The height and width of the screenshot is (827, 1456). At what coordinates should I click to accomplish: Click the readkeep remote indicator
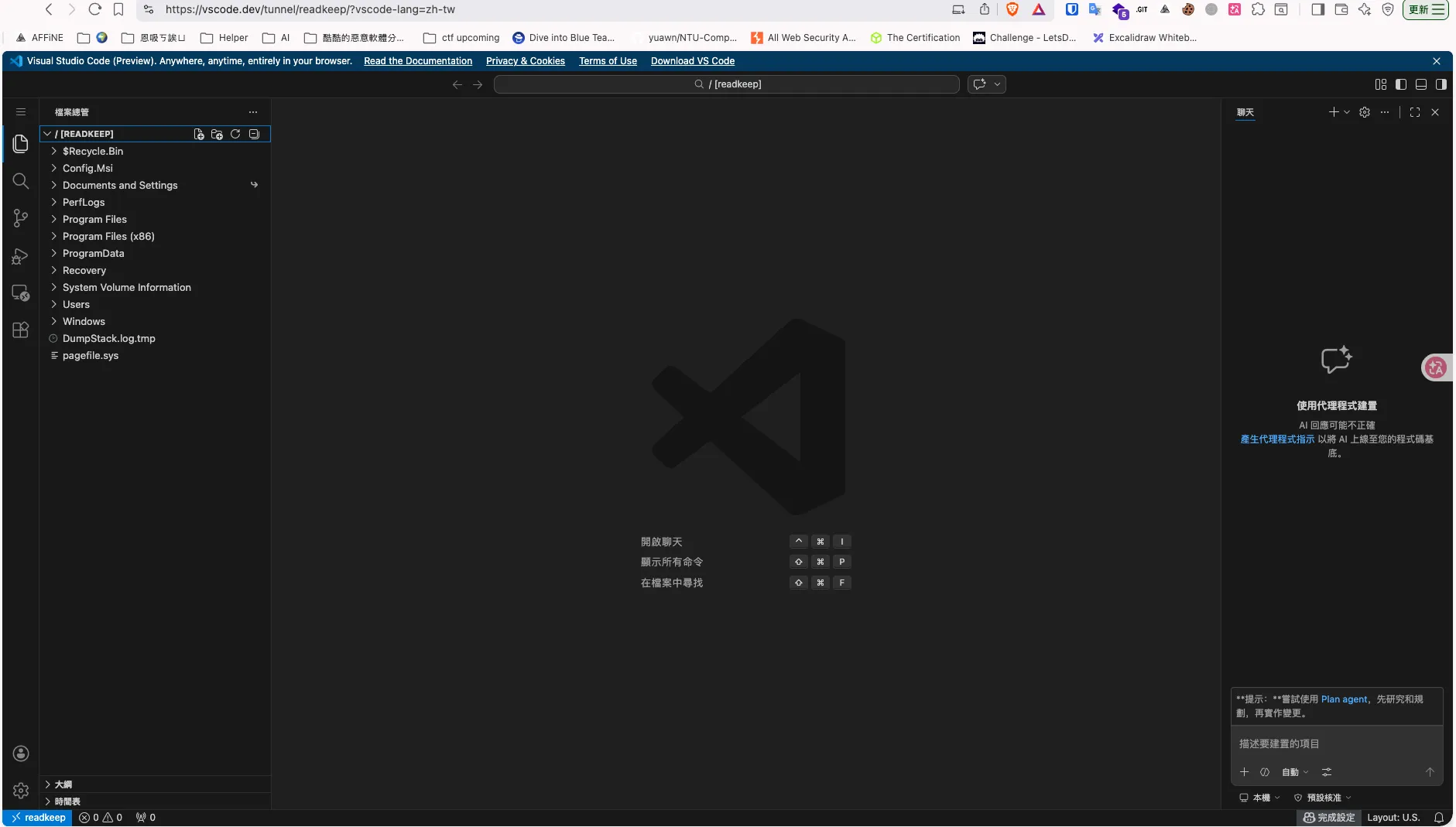click(38, 818)
